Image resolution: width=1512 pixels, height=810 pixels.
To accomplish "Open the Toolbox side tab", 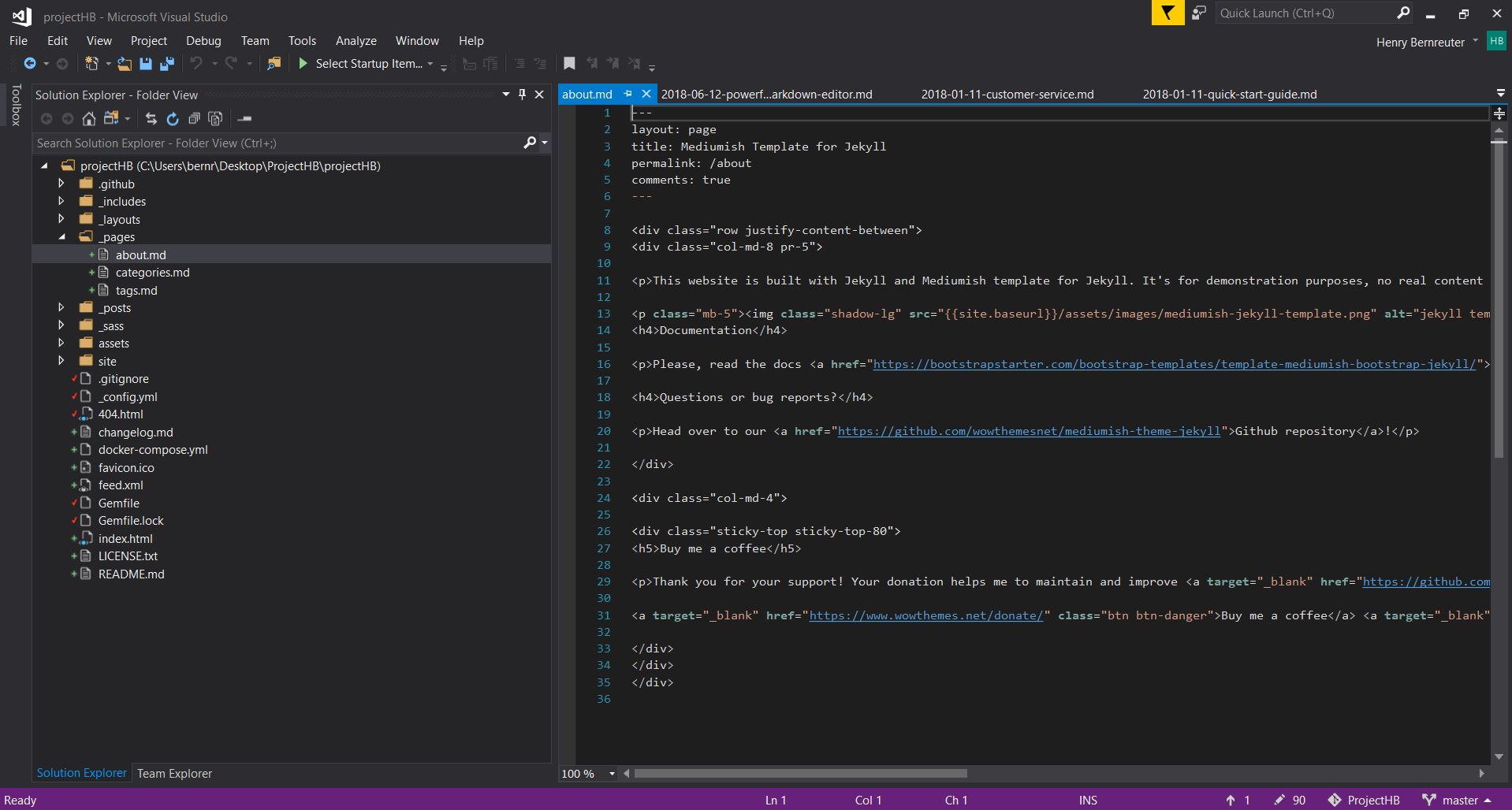I will (x=15, y=105).
